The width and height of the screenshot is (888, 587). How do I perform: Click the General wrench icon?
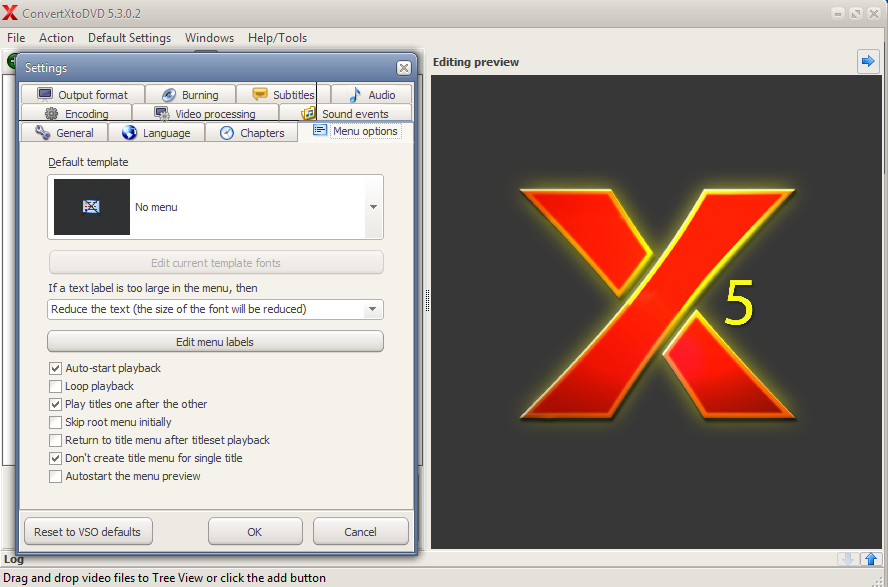(42, 132)
